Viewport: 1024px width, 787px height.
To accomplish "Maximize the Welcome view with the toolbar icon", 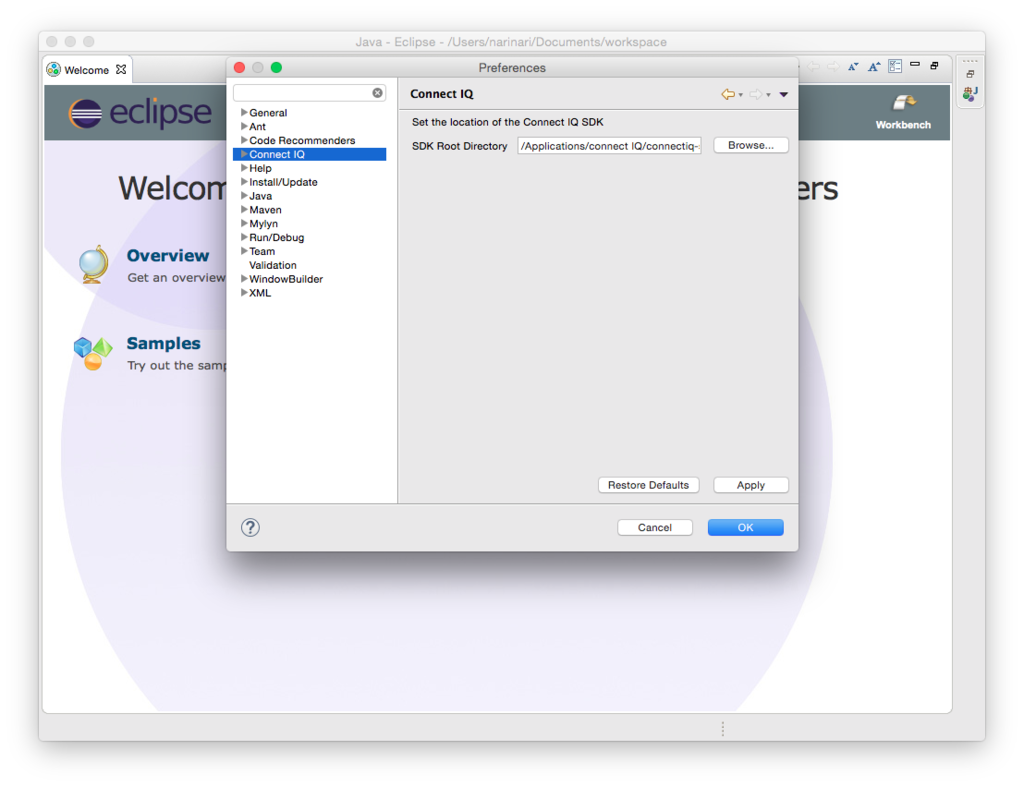I will 935,65.
